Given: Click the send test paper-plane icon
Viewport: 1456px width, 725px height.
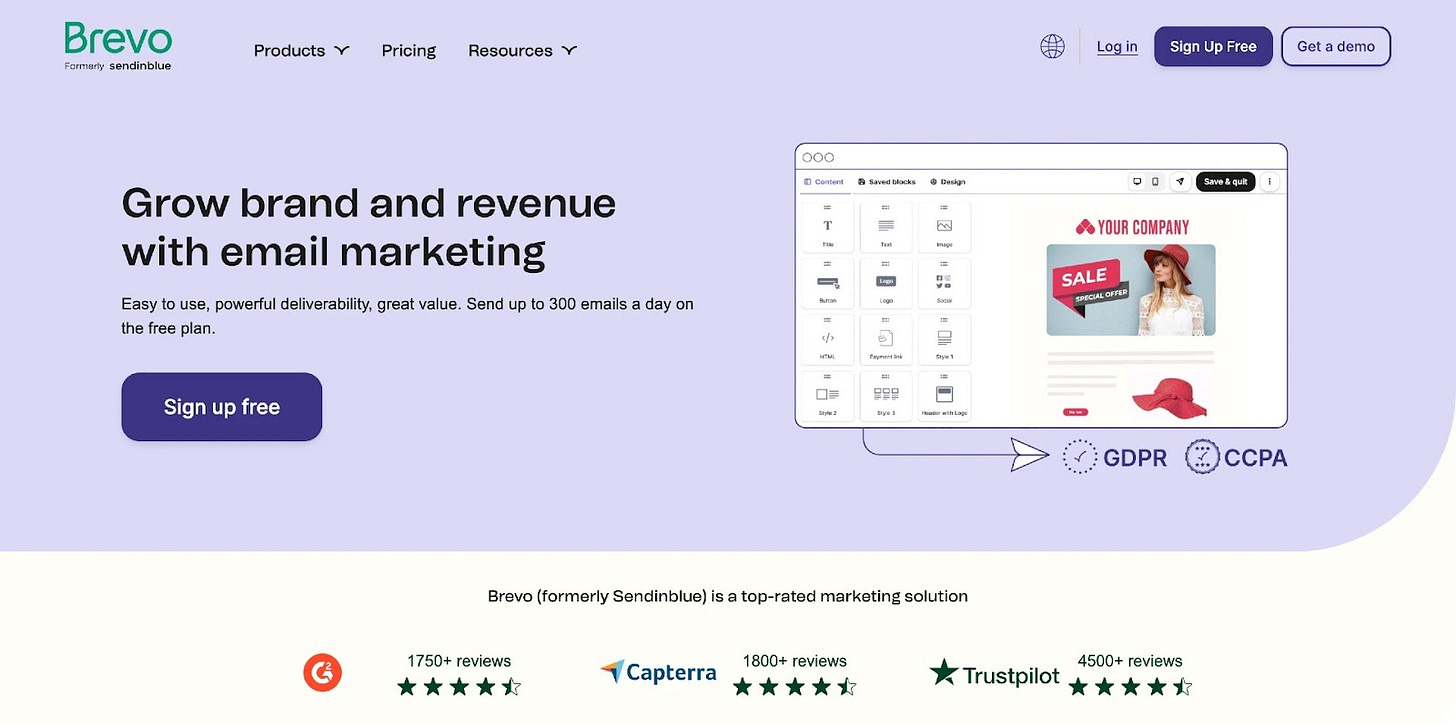Looking at the screenshot, I should point(1180,182).
